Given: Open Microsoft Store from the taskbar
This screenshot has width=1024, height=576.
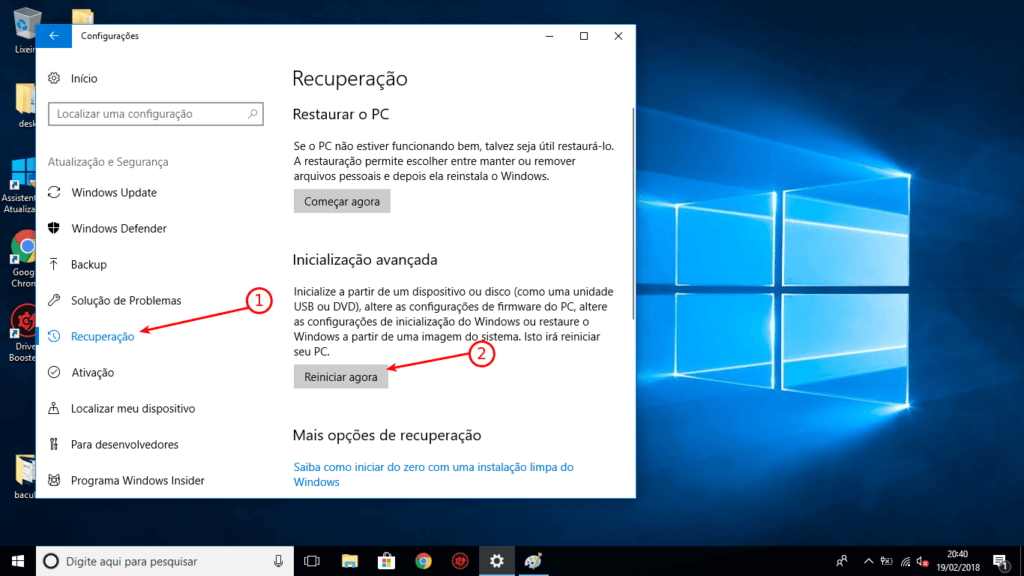Looking at the screenshot, I should tap(385, 561).
